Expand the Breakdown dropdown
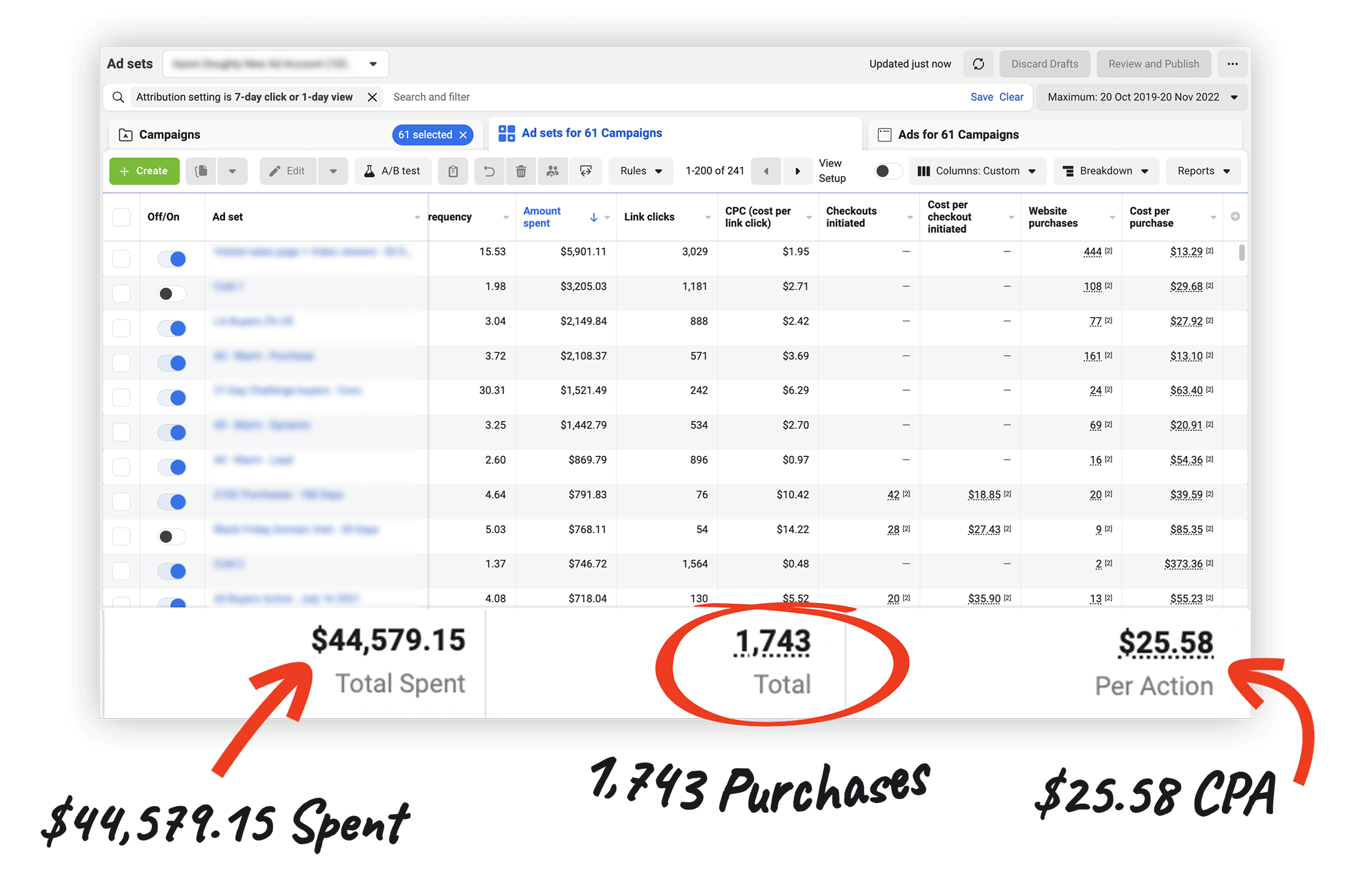The height and width of the screenshot is (896, 1357). pos(1105,171)
